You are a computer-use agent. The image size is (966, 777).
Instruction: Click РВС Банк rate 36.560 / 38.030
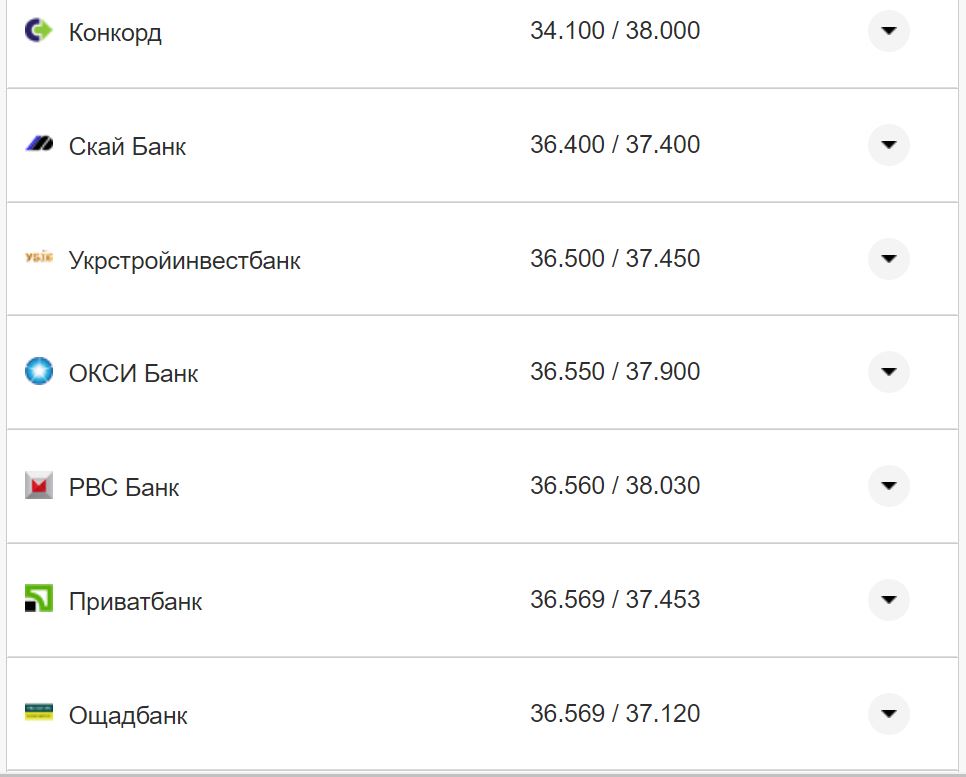coord(614,486)
